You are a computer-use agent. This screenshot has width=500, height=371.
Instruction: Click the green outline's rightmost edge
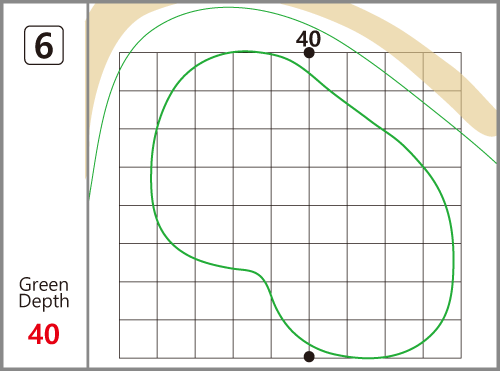pyautogui.click(x=453, y=253)
